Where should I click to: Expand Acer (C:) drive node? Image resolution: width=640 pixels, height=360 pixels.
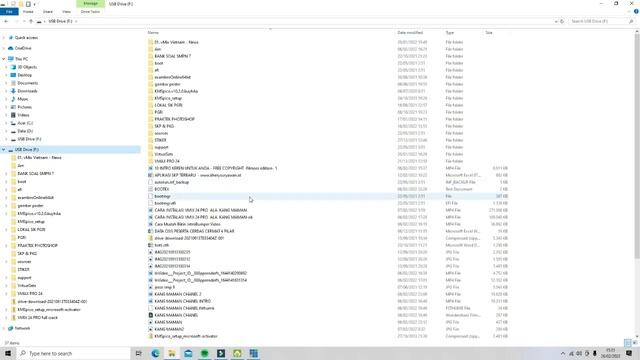coord(7,123)
